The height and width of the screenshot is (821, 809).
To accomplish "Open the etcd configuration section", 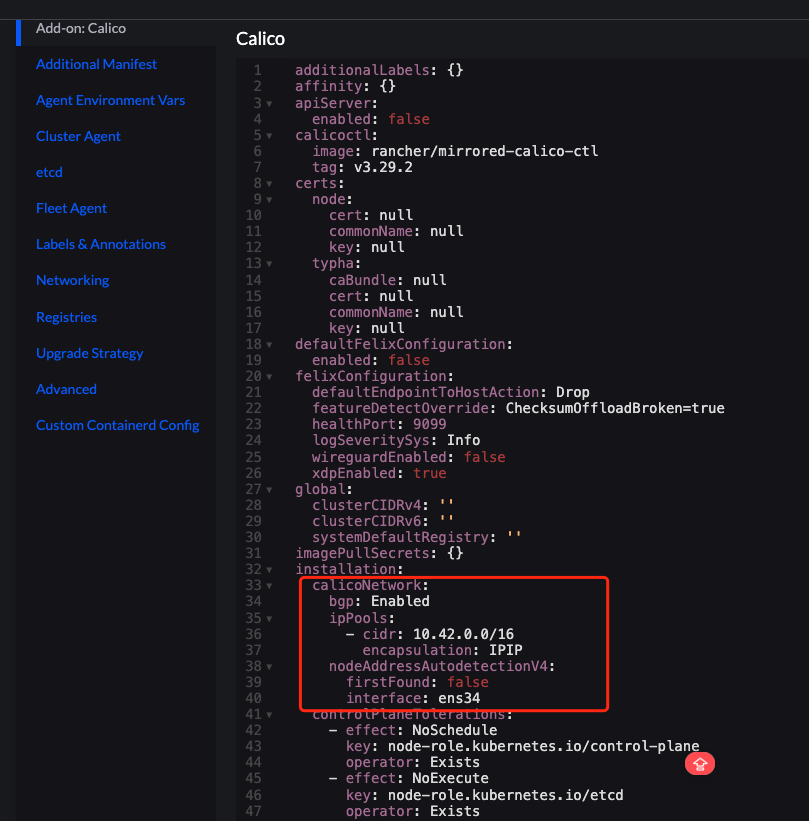I will (49, 172).
